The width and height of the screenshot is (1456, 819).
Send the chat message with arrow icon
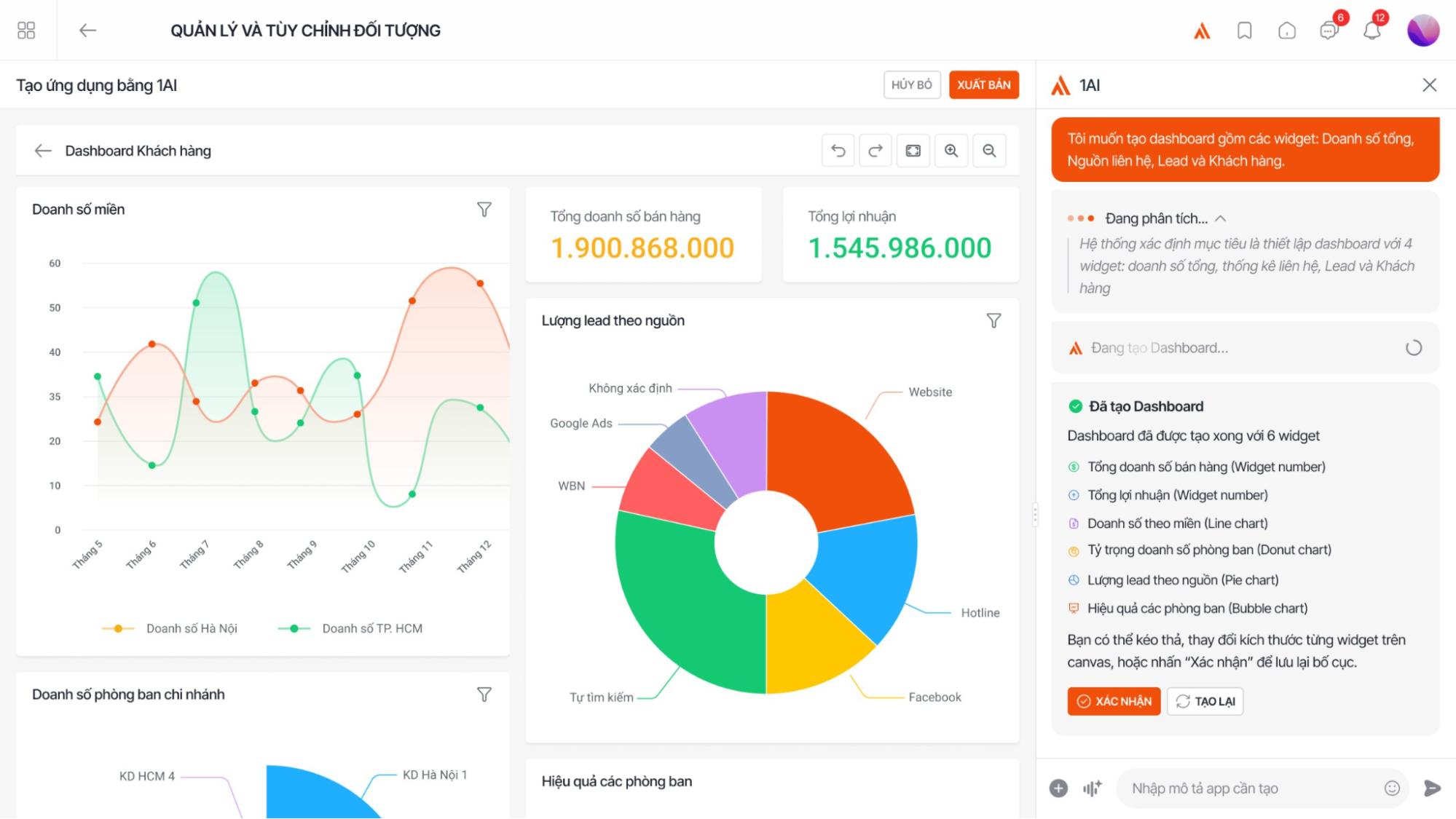pyautogui.click(x=1432, y=788)
